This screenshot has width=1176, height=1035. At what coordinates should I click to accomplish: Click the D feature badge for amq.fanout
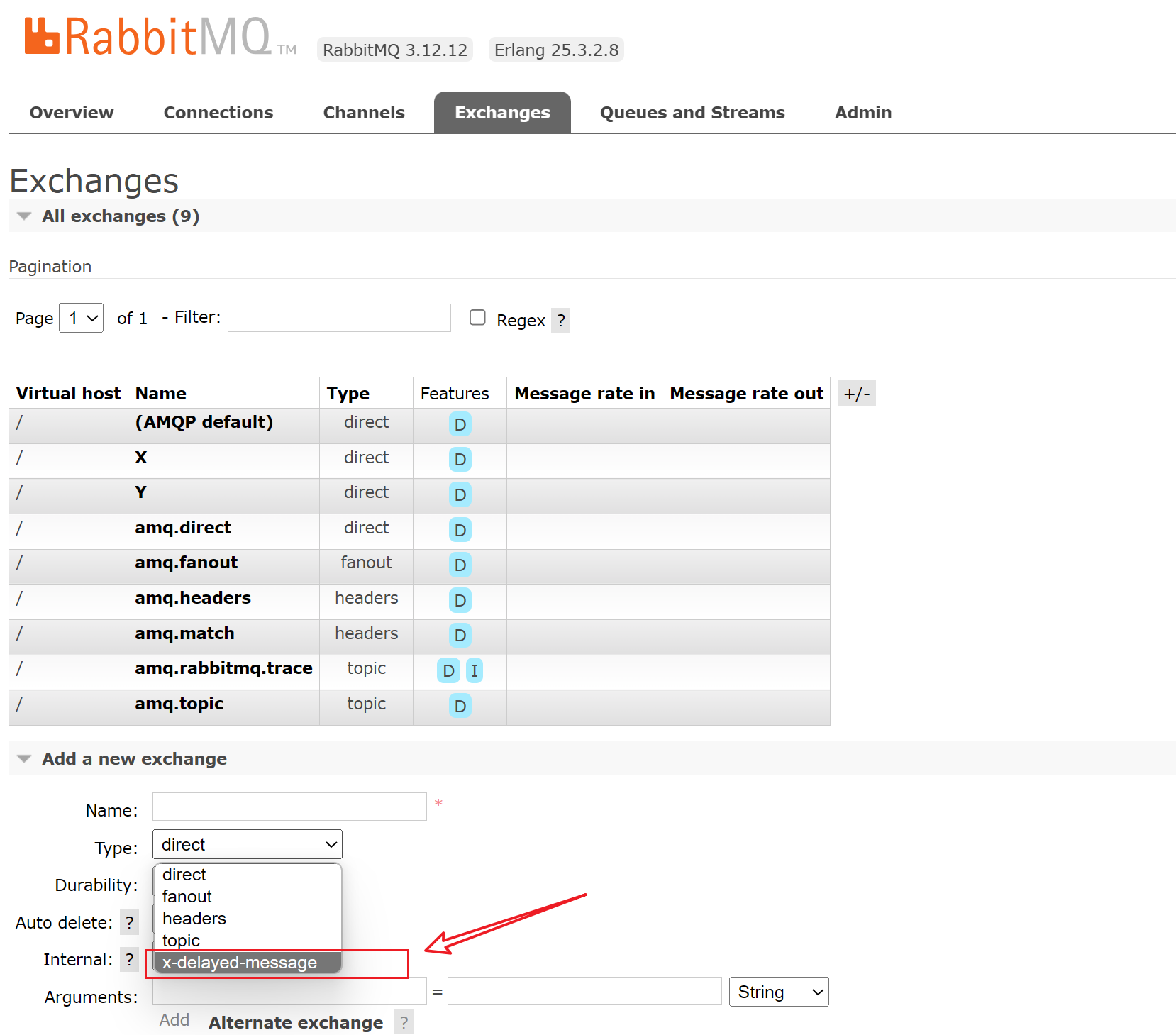(x=460, y=565)
